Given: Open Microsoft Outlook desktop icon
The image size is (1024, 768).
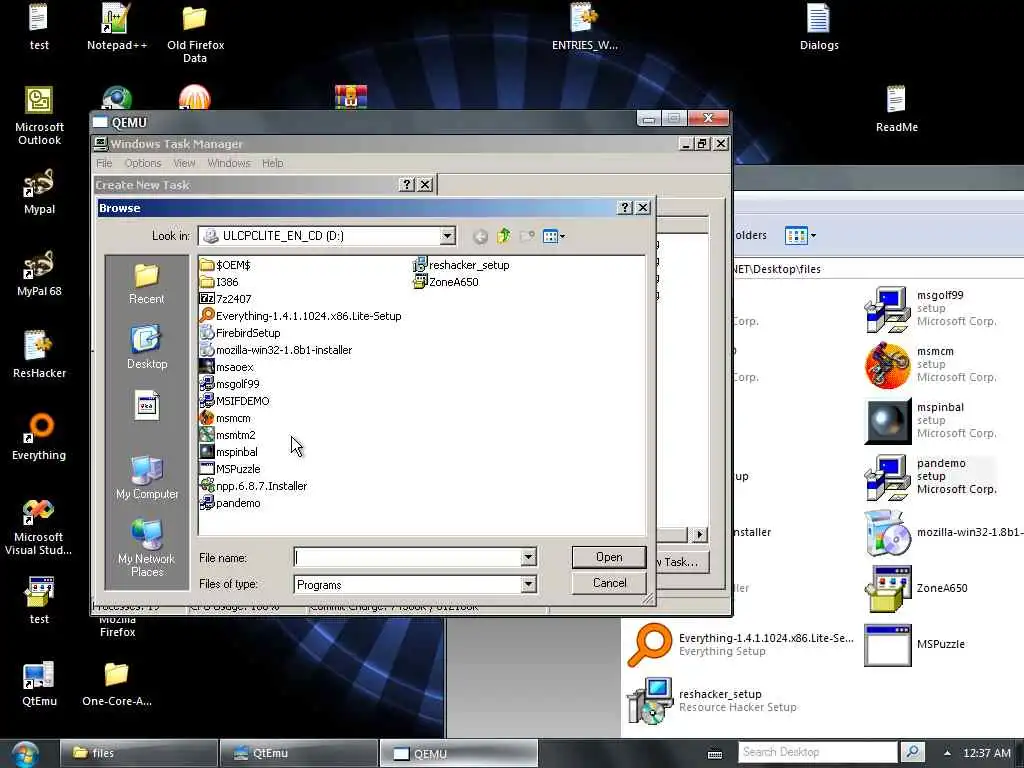Looking at the screenshot, I should pos(39,116).
